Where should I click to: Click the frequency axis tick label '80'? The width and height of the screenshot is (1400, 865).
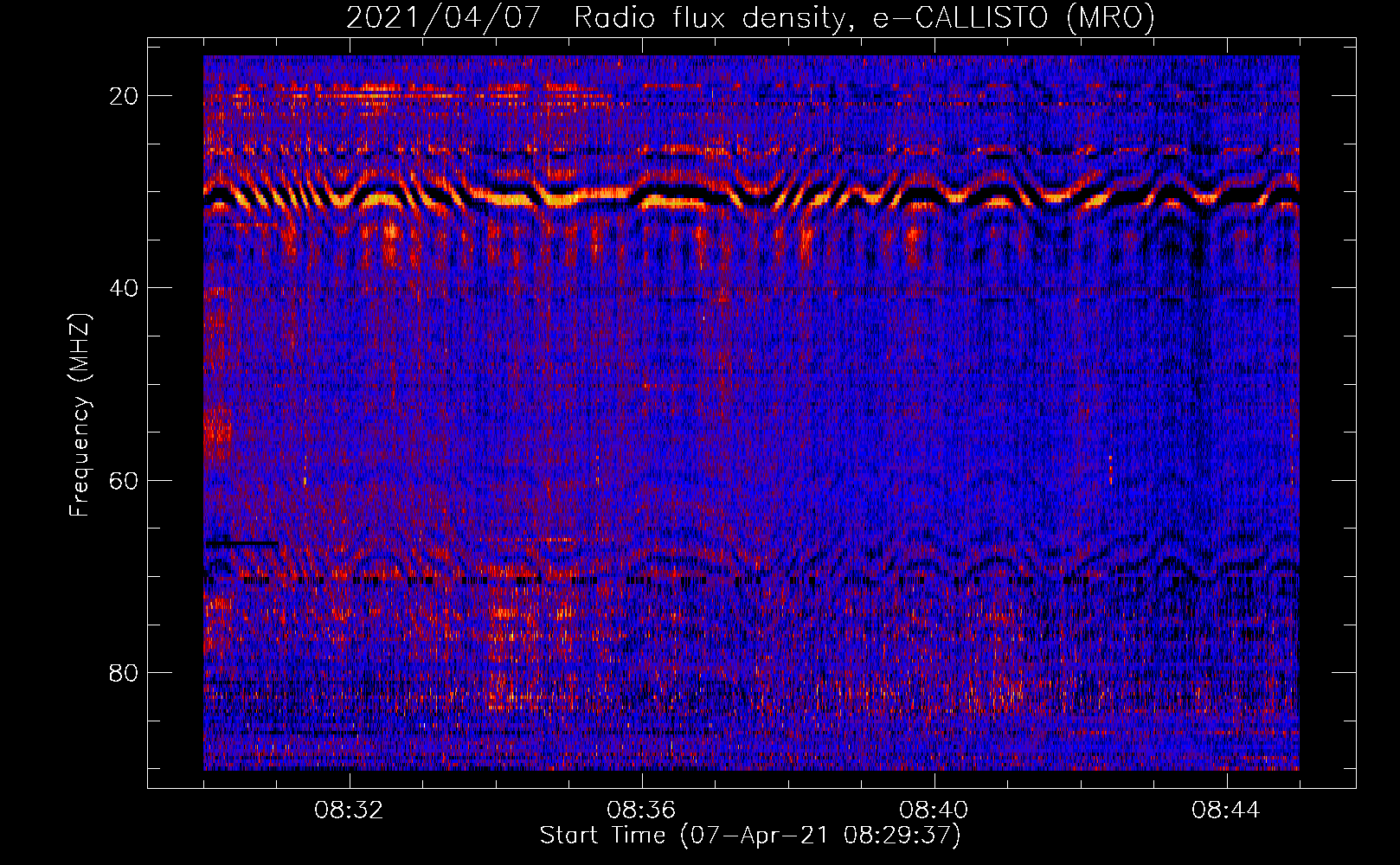(x=125, y=672)
